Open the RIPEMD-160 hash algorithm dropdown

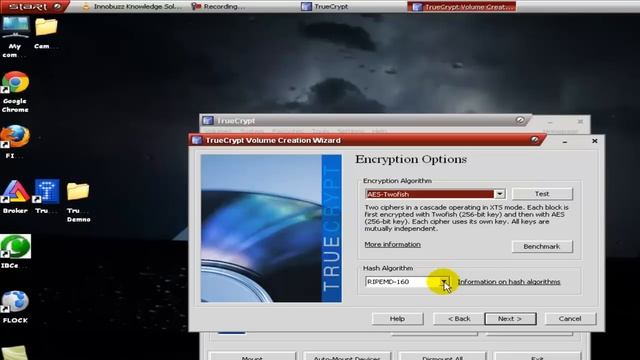point(444,282)
